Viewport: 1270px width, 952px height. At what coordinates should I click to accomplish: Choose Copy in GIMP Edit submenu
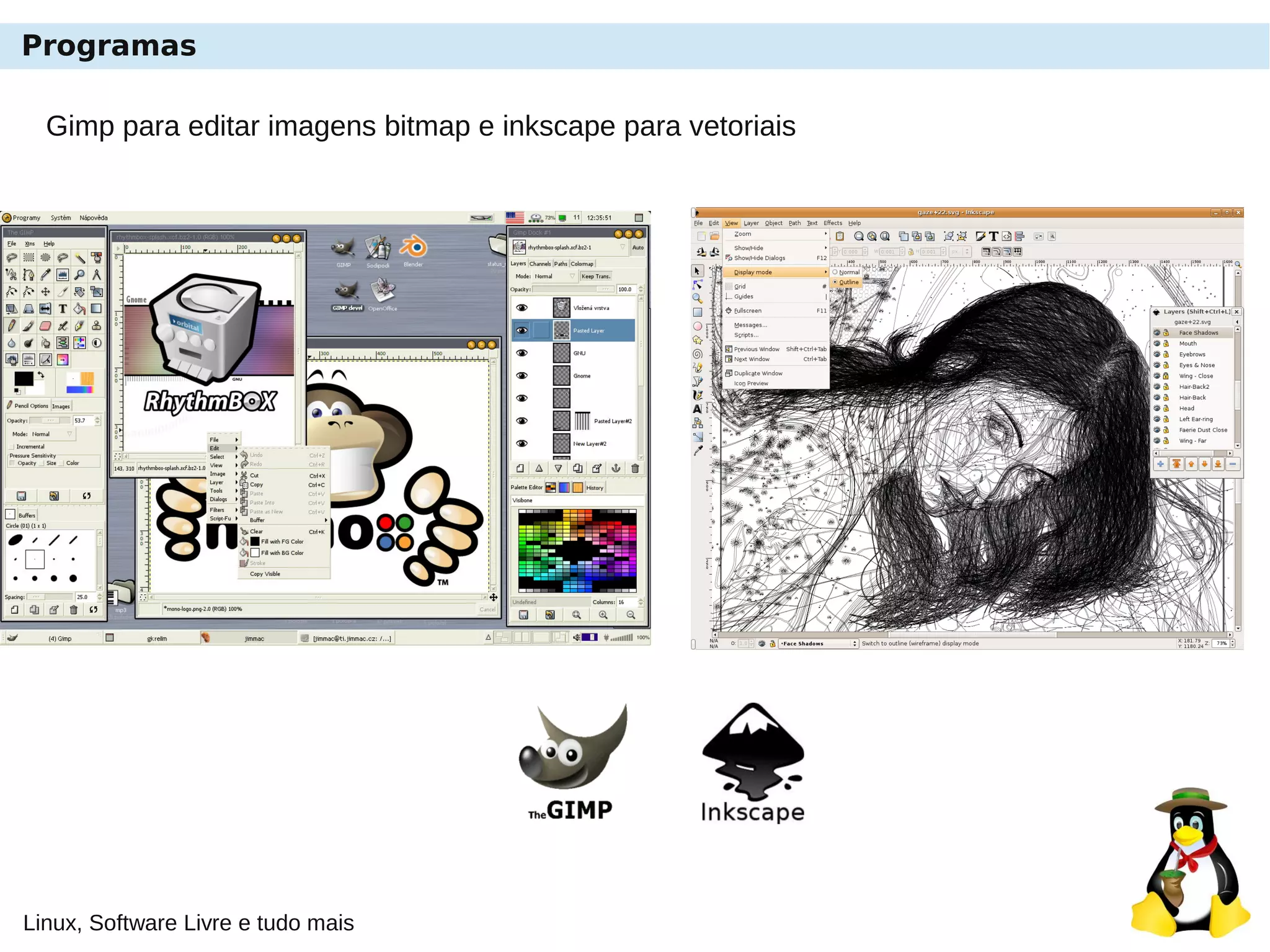pos(284,485)
